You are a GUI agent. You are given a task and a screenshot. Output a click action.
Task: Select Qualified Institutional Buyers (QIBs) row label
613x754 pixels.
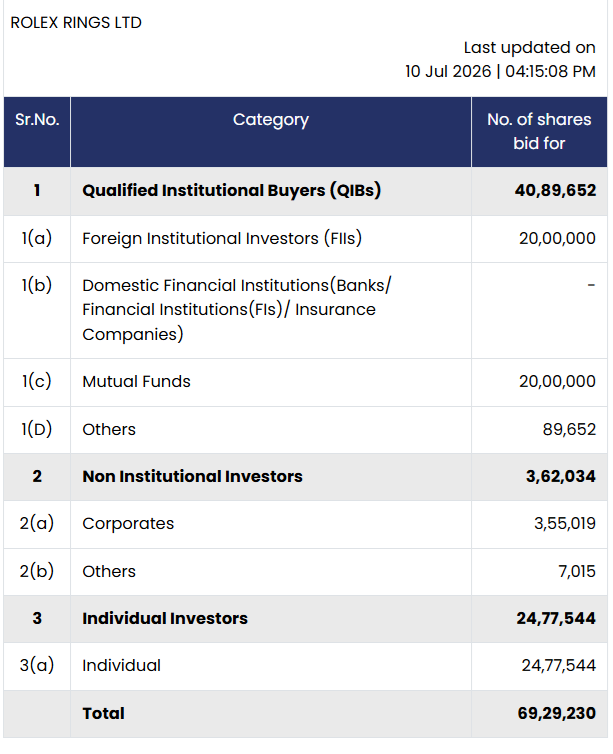tap(232, 190)
